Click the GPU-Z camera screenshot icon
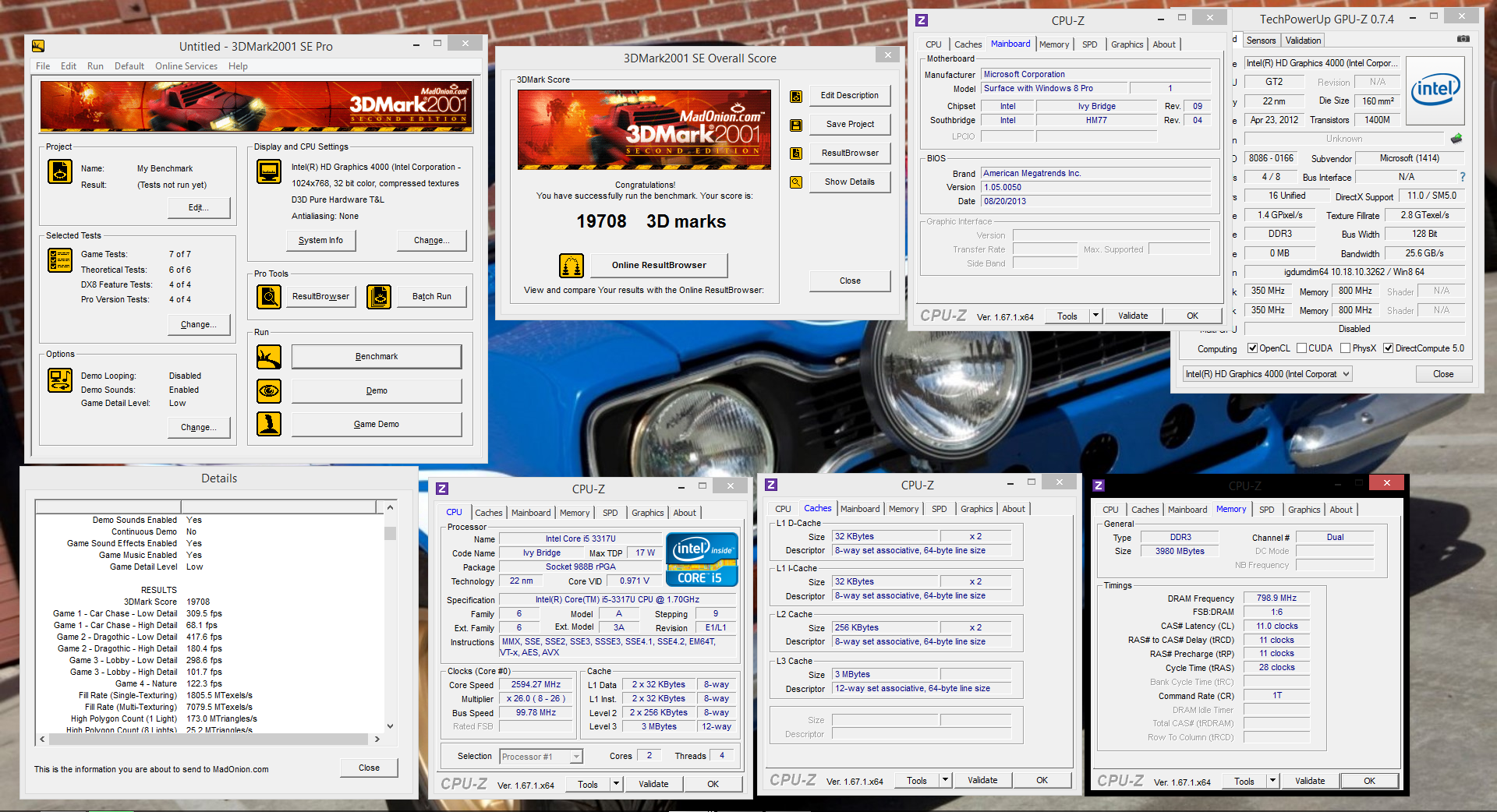This screenshot has height=812, width=1497. click(x=1463, y=39)
